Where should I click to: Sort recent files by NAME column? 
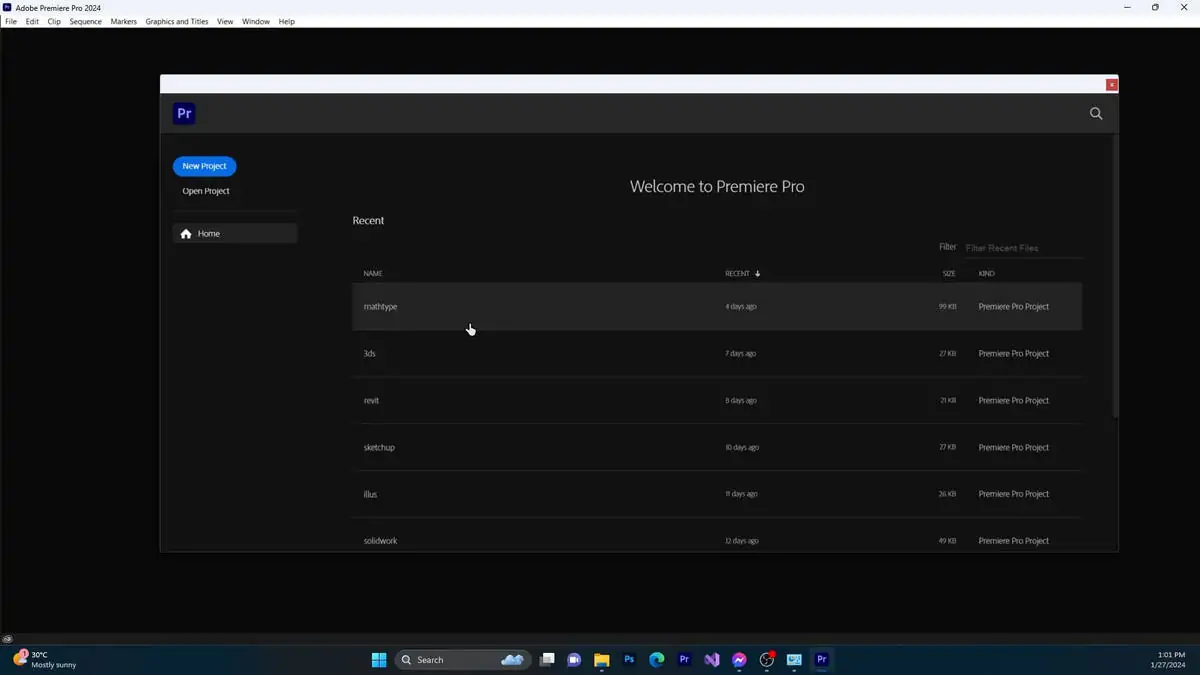pyautogui.click(x=373, y=274)
